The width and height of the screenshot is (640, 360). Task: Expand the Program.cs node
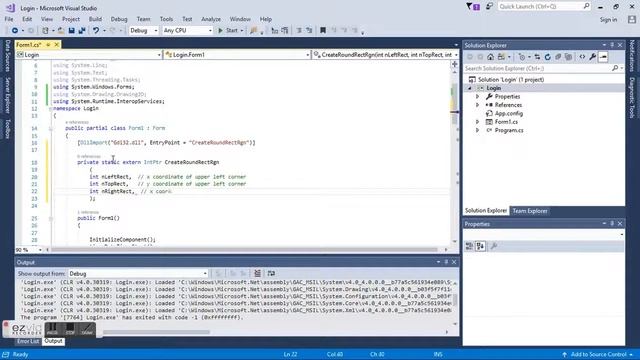(x=478, y=130)
